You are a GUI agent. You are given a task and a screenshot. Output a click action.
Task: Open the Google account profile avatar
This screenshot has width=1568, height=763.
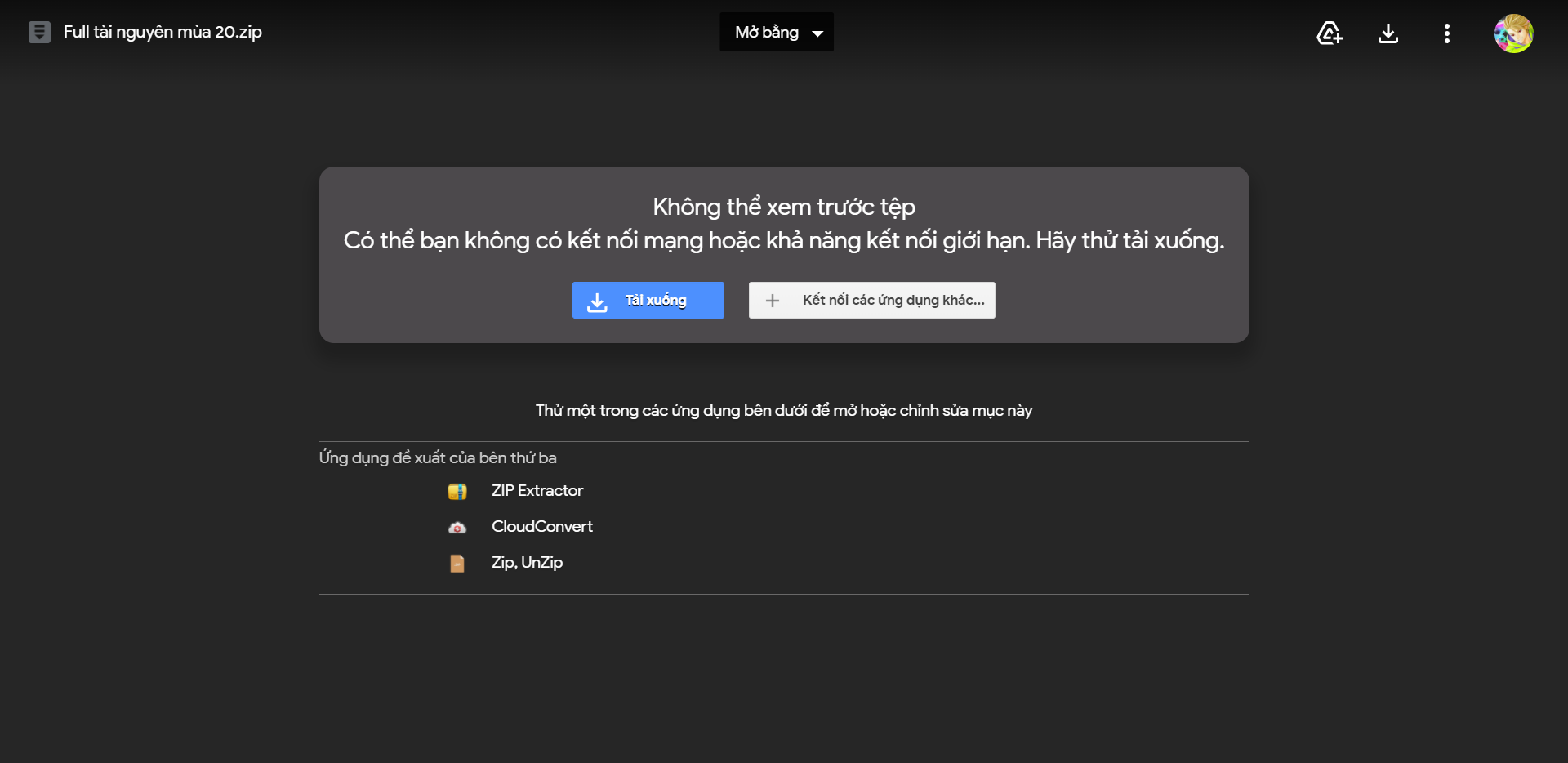tap(1513, 33)
